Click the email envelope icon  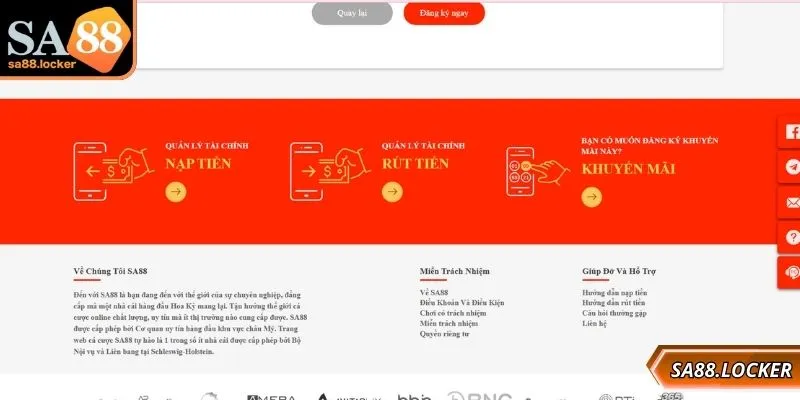[791, 202]
